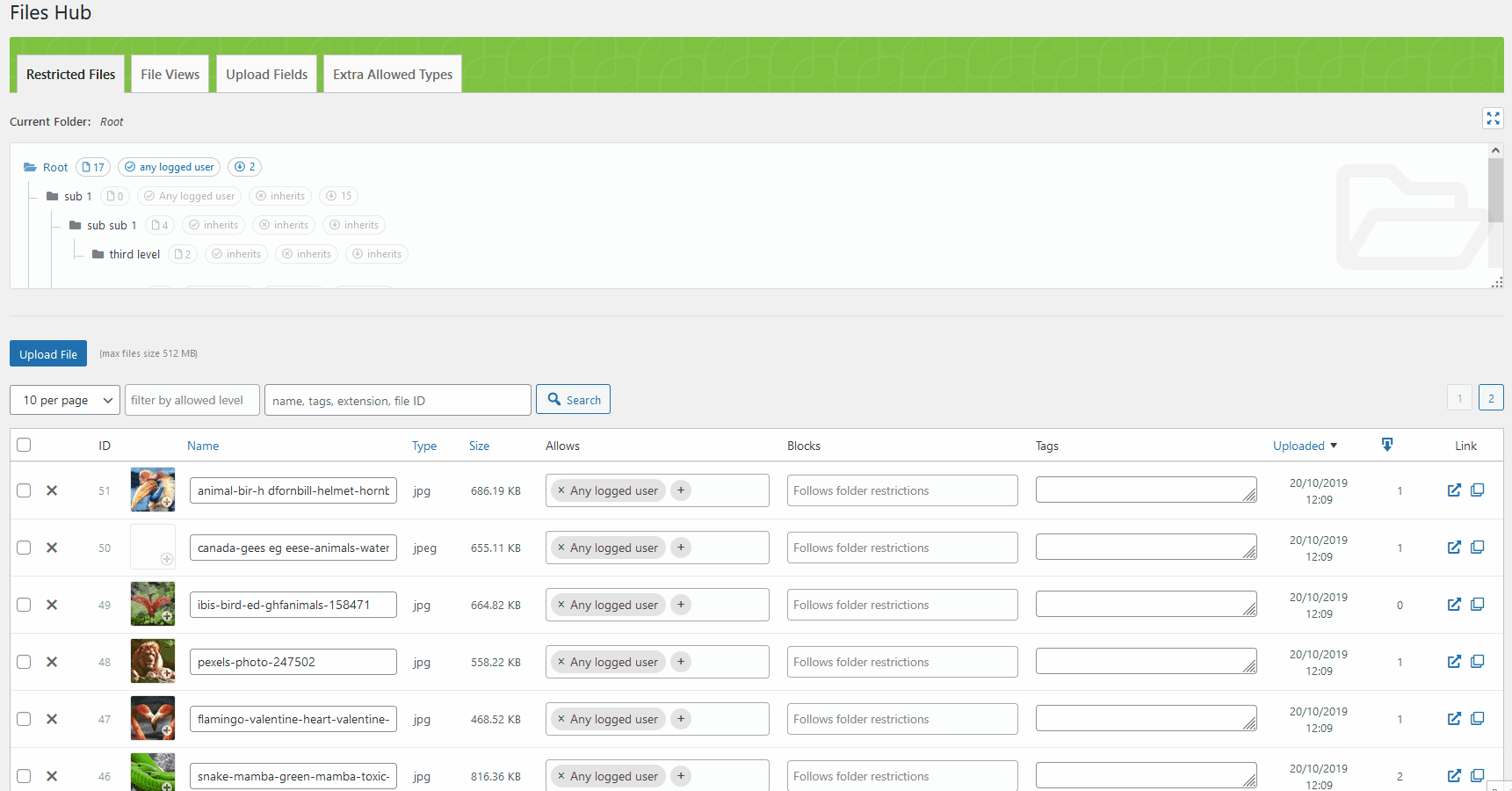Toggle the select-all checkbox in the header
The height and width of the screenshot is (791, 1512).
24,445
